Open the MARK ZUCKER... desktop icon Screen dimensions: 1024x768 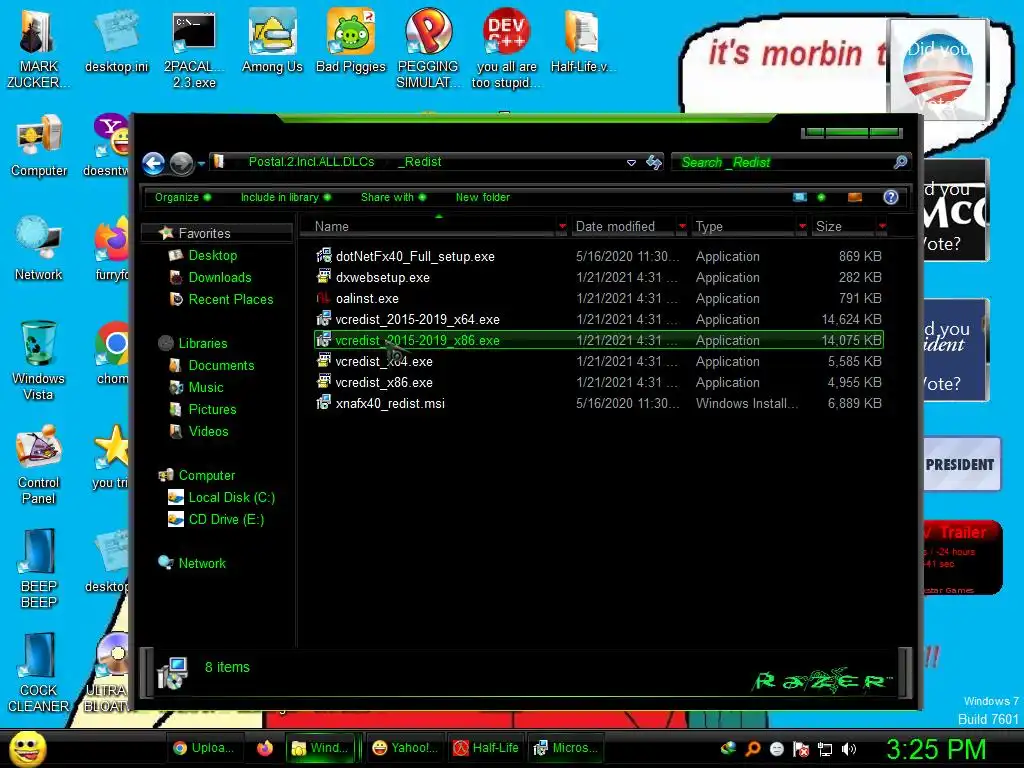[38, 48]
